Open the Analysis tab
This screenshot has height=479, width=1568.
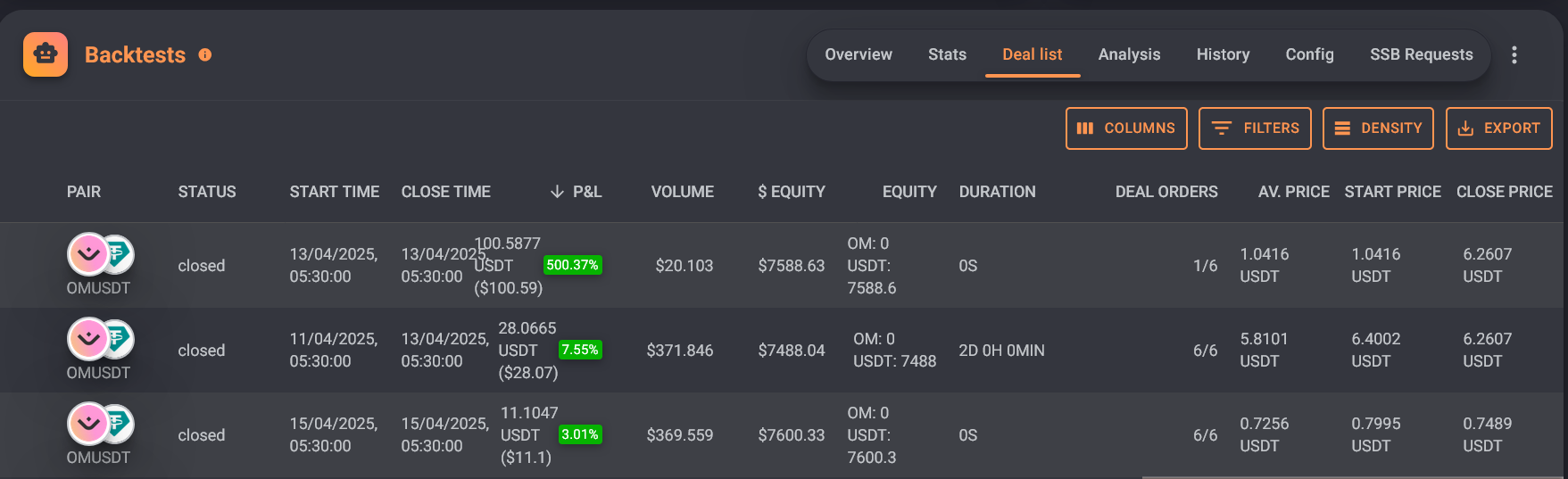1129,54
